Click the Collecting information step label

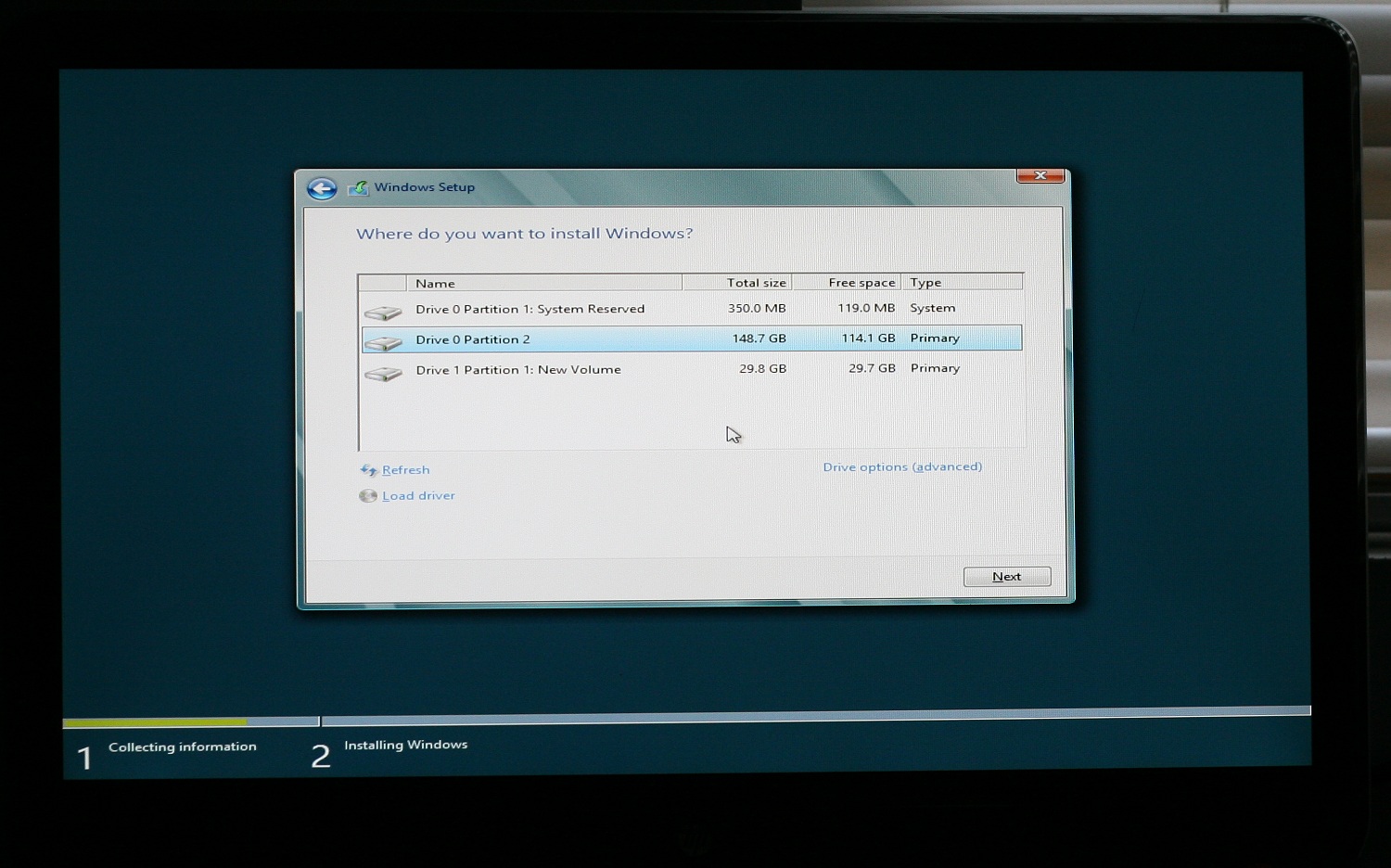tap(183, 747)
